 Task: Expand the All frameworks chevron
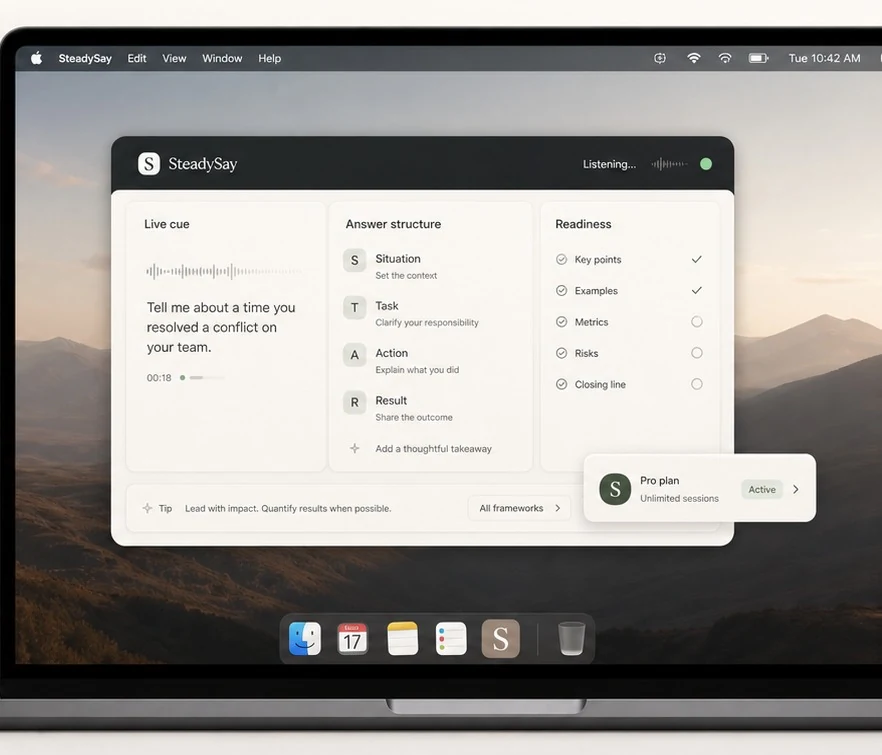(x=557, y=508)
